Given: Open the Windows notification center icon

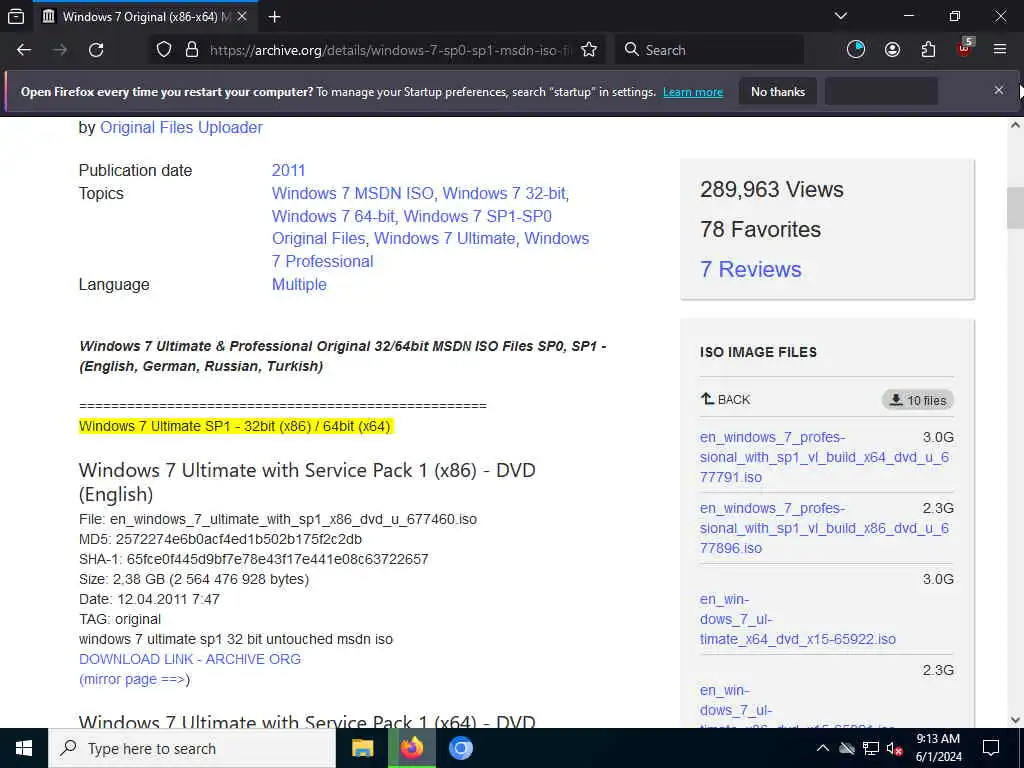Looking at the screenshot, I should point(991,748).
